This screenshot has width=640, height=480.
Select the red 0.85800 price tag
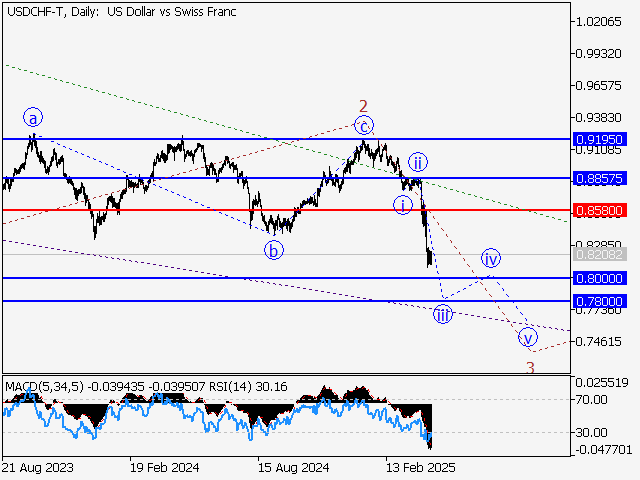(600, 211)
